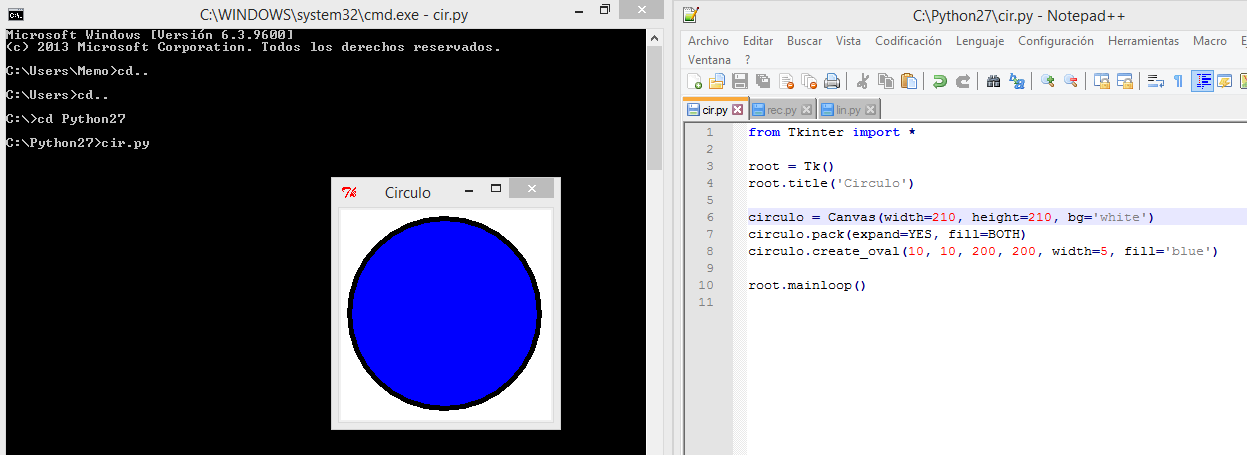Viewport: 1247px width, 455px height.
Task: Close the cir.py tab
Action: [x=738, y=110]
